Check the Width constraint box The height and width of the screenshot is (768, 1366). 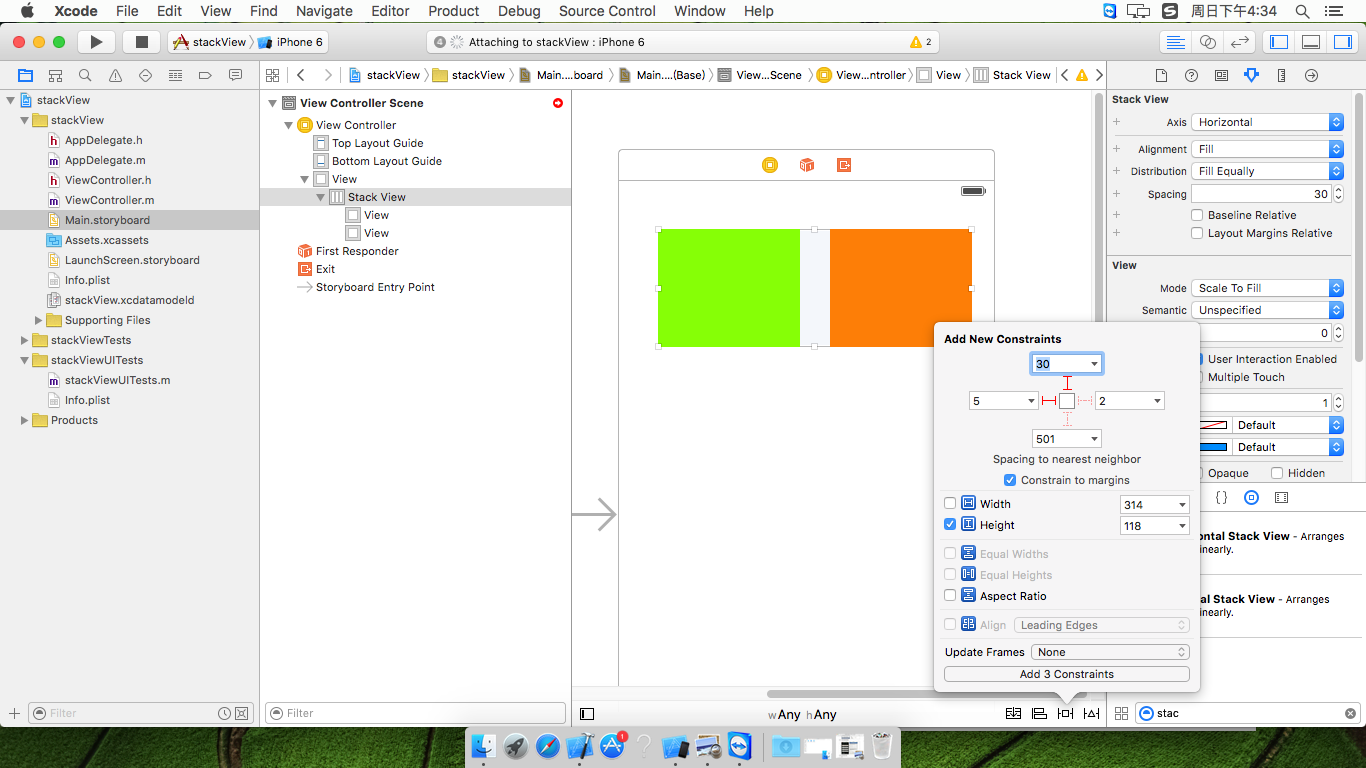950,504
